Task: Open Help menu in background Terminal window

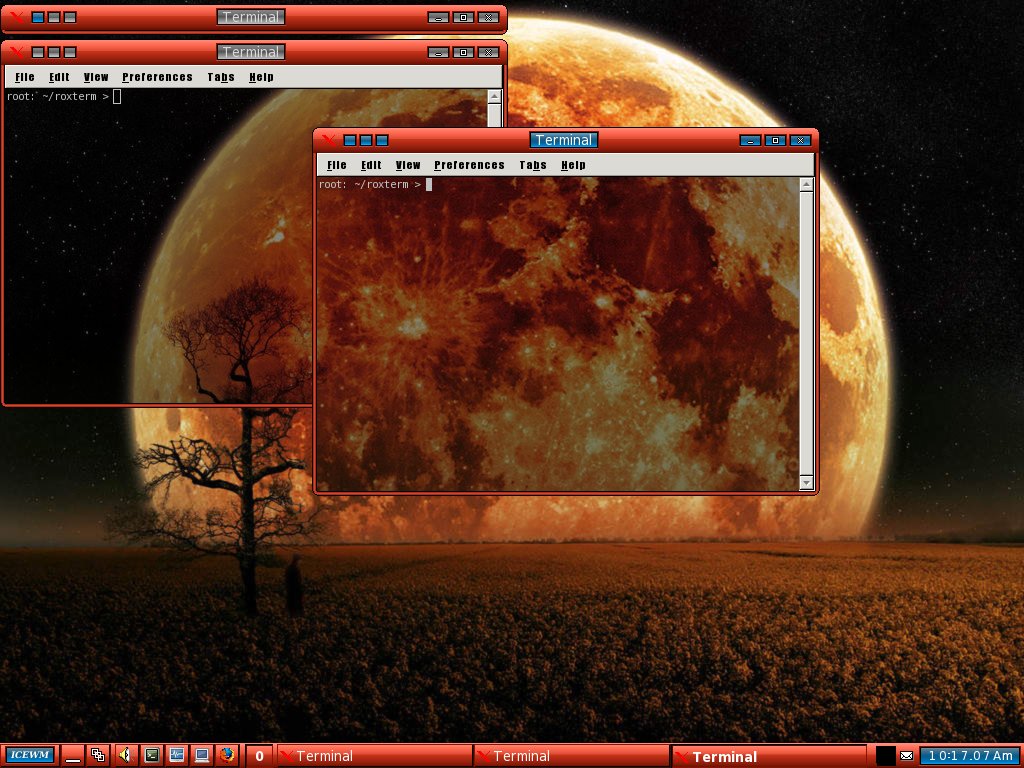Action: click(x=261, y=77)
